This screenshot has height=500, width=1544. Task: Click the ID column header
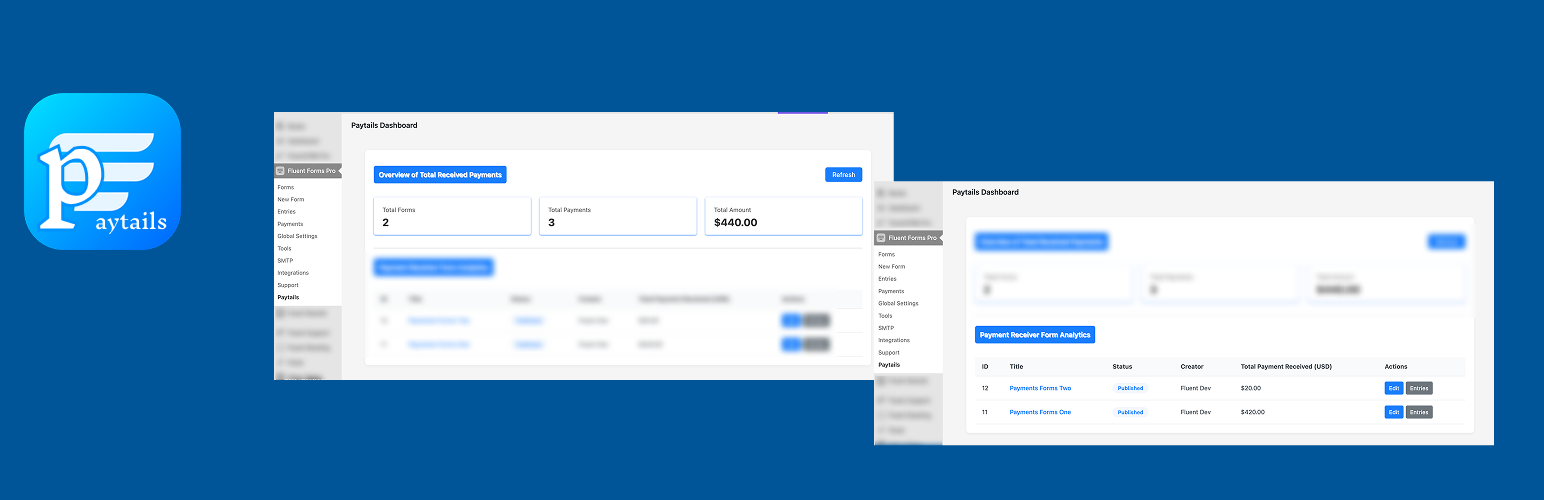coord(985,367)
